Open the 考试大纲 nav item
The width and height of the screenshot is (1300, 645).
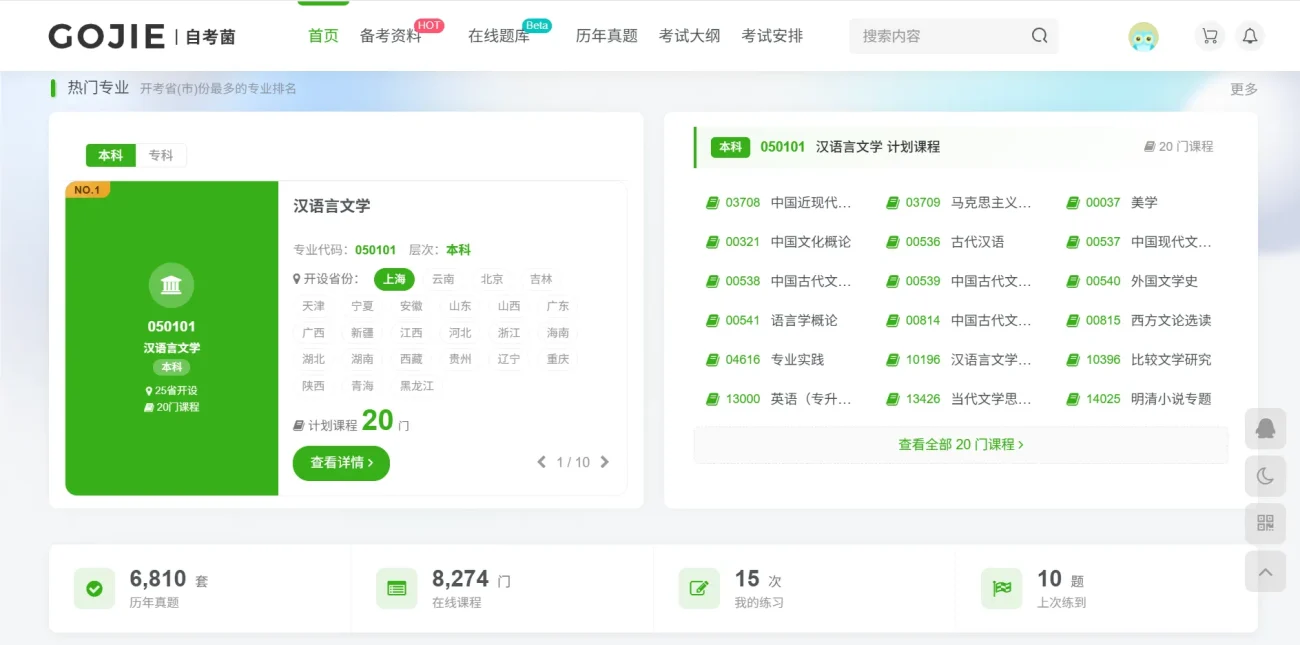coord(690,36)
